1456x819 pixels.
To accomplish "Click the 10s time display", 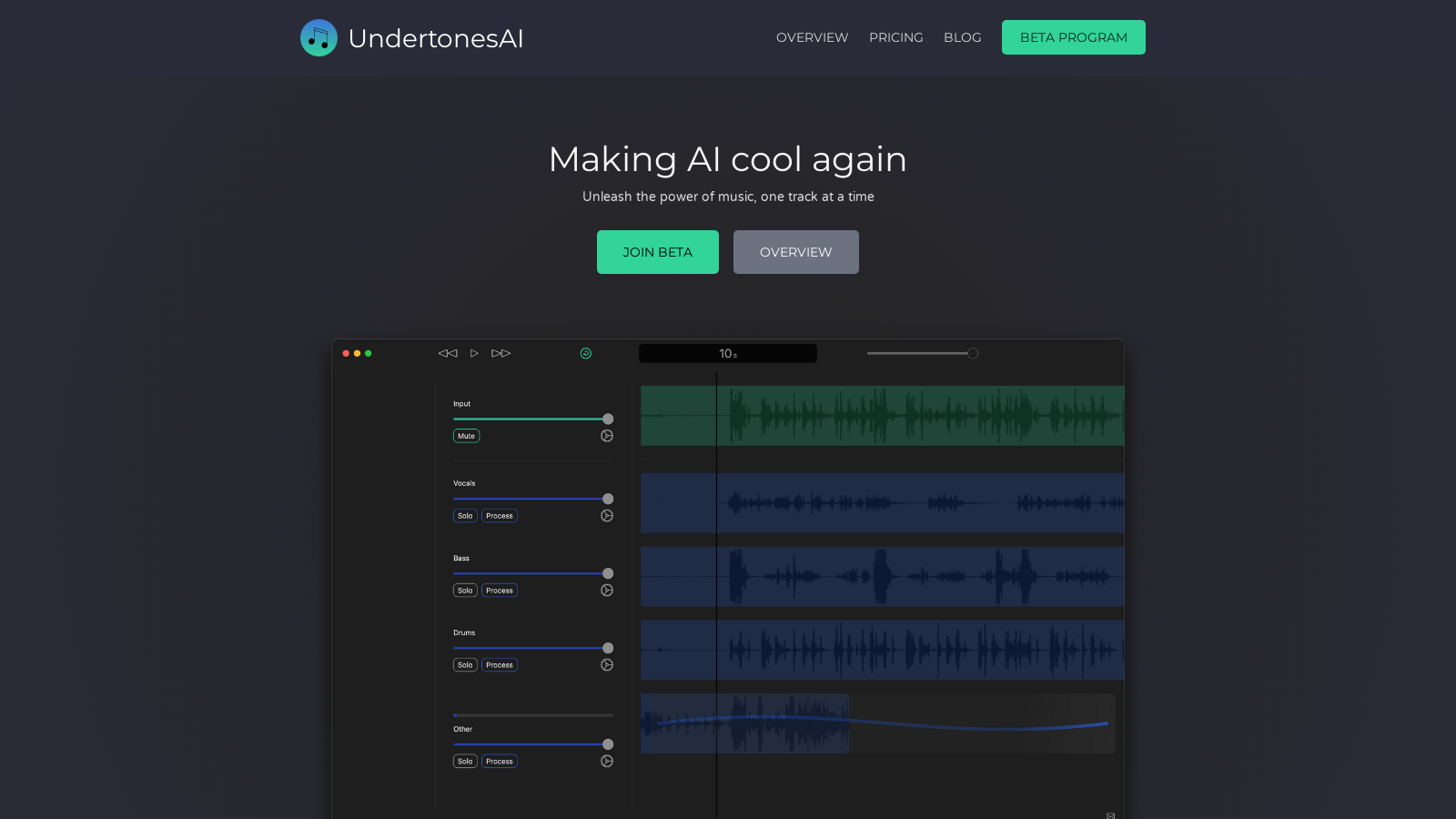I will [728, 353].
